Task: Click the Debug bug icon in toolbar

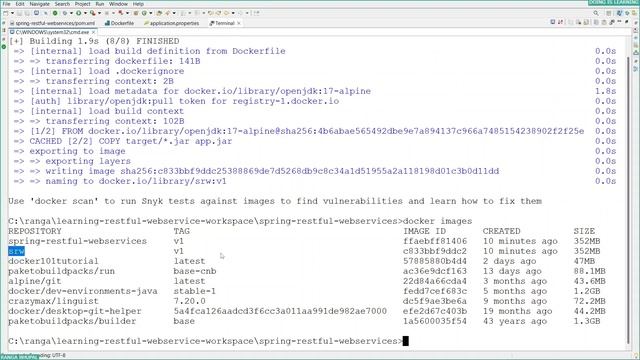Action: [x=65, y=13]
